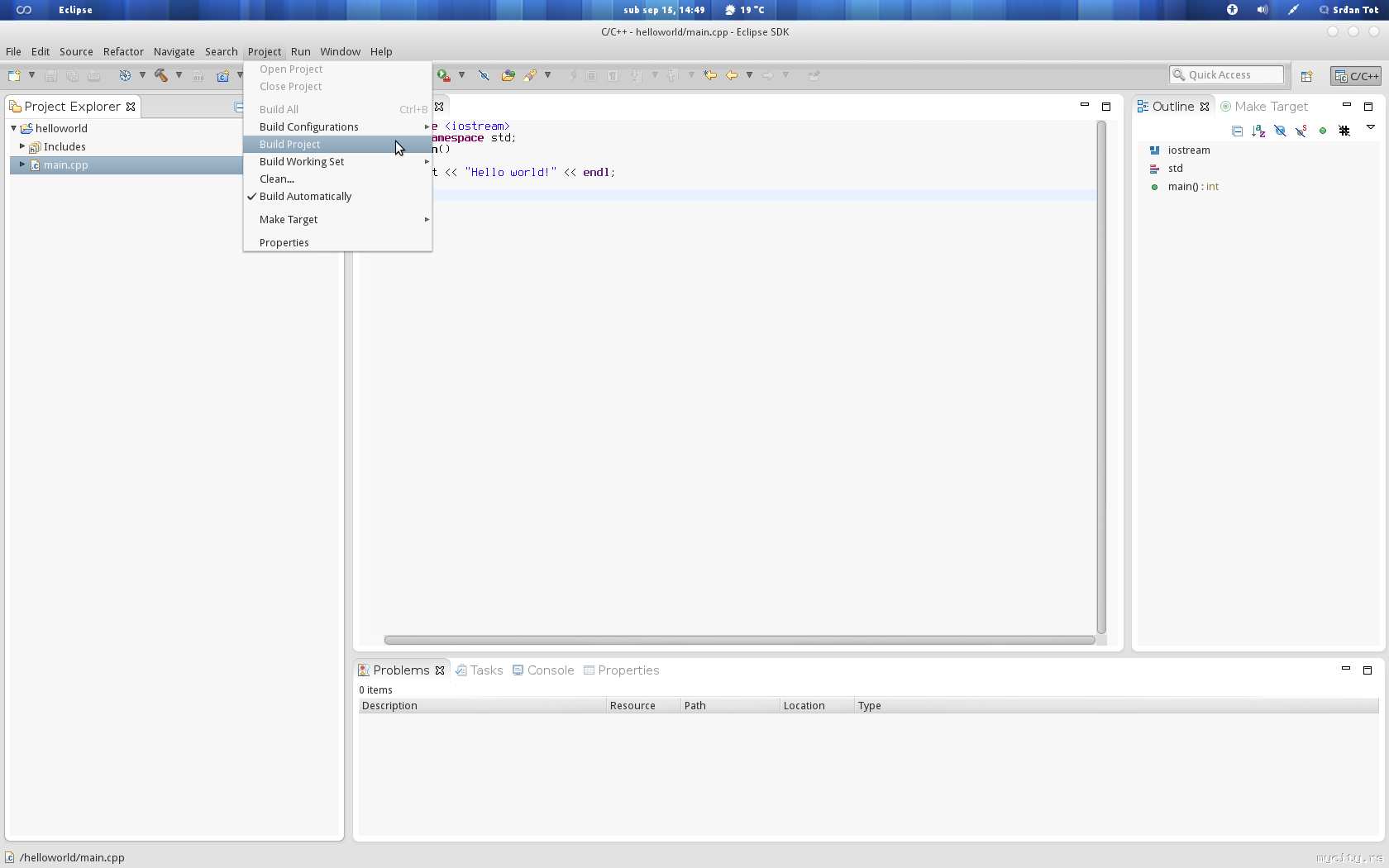Open the Outline view menu dropdown

(x=1370, y=127)
